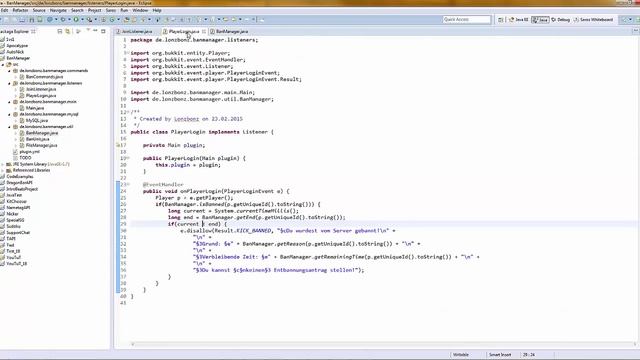Screen dimensions: 640x360
Task: Expand the JRE System Library node
Action: 3,164
